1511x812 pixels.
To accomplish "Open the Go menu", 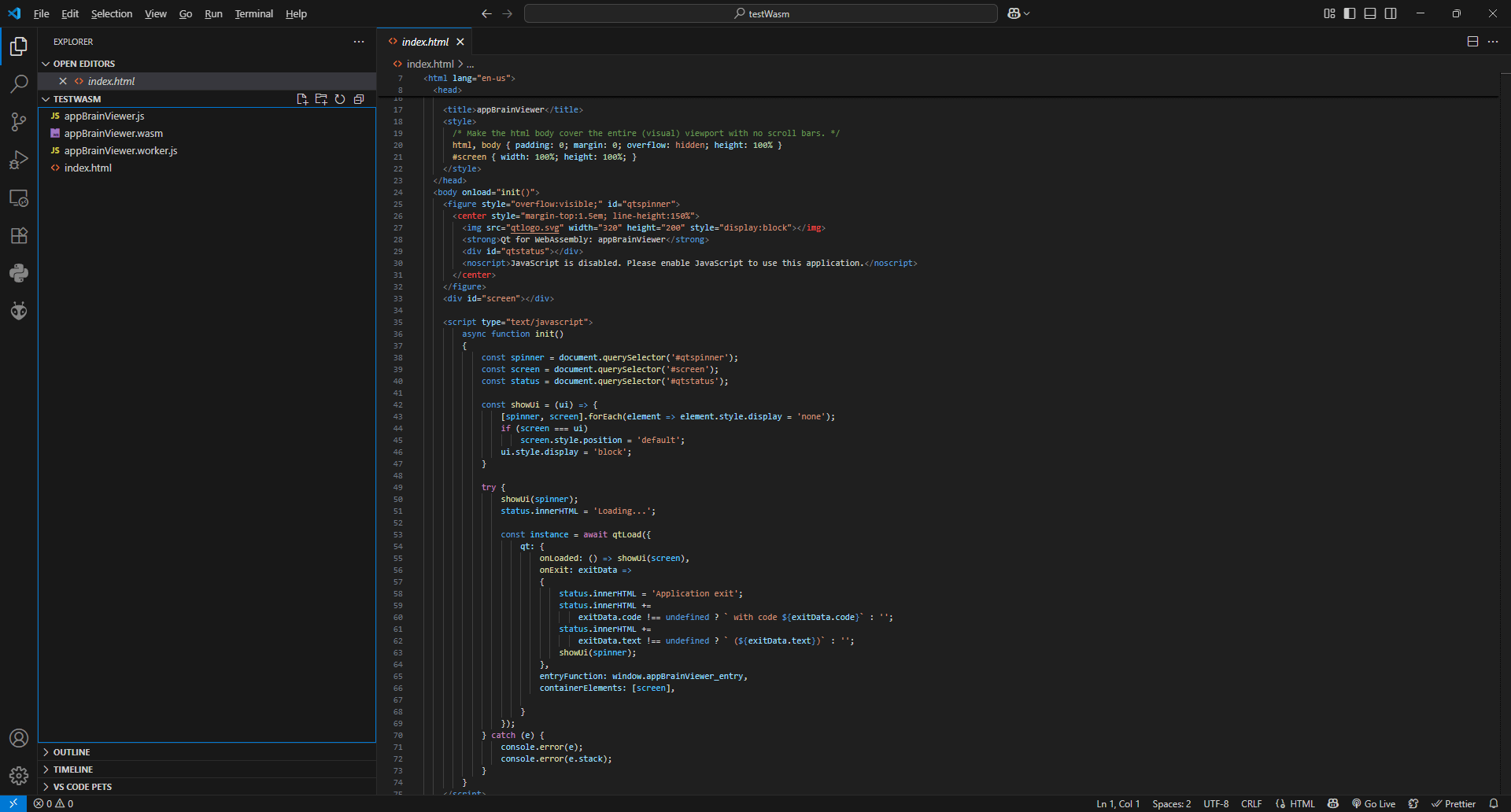I will [186, 13].
